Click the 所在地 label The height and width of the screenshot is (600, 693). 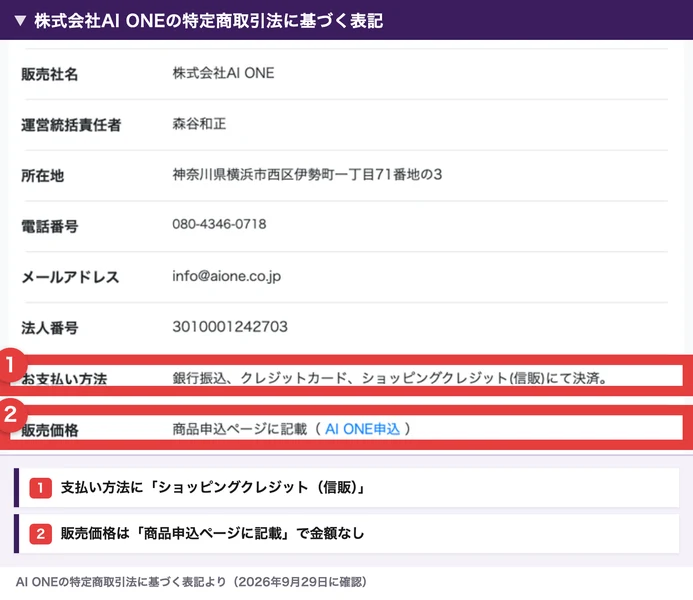43,176
